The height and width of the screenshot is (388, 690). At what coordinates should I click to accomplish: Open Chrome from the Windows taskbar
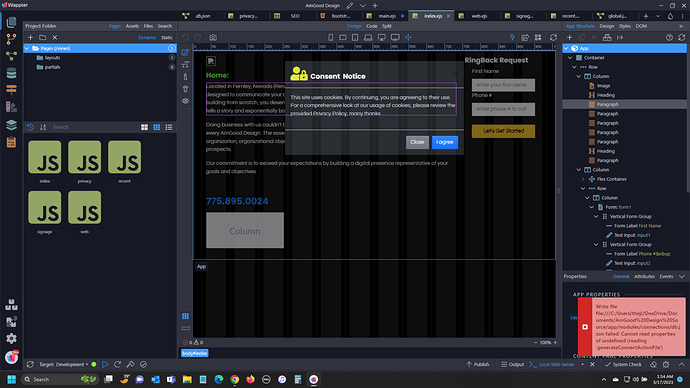pyautogui.click(x=235, y=379)
